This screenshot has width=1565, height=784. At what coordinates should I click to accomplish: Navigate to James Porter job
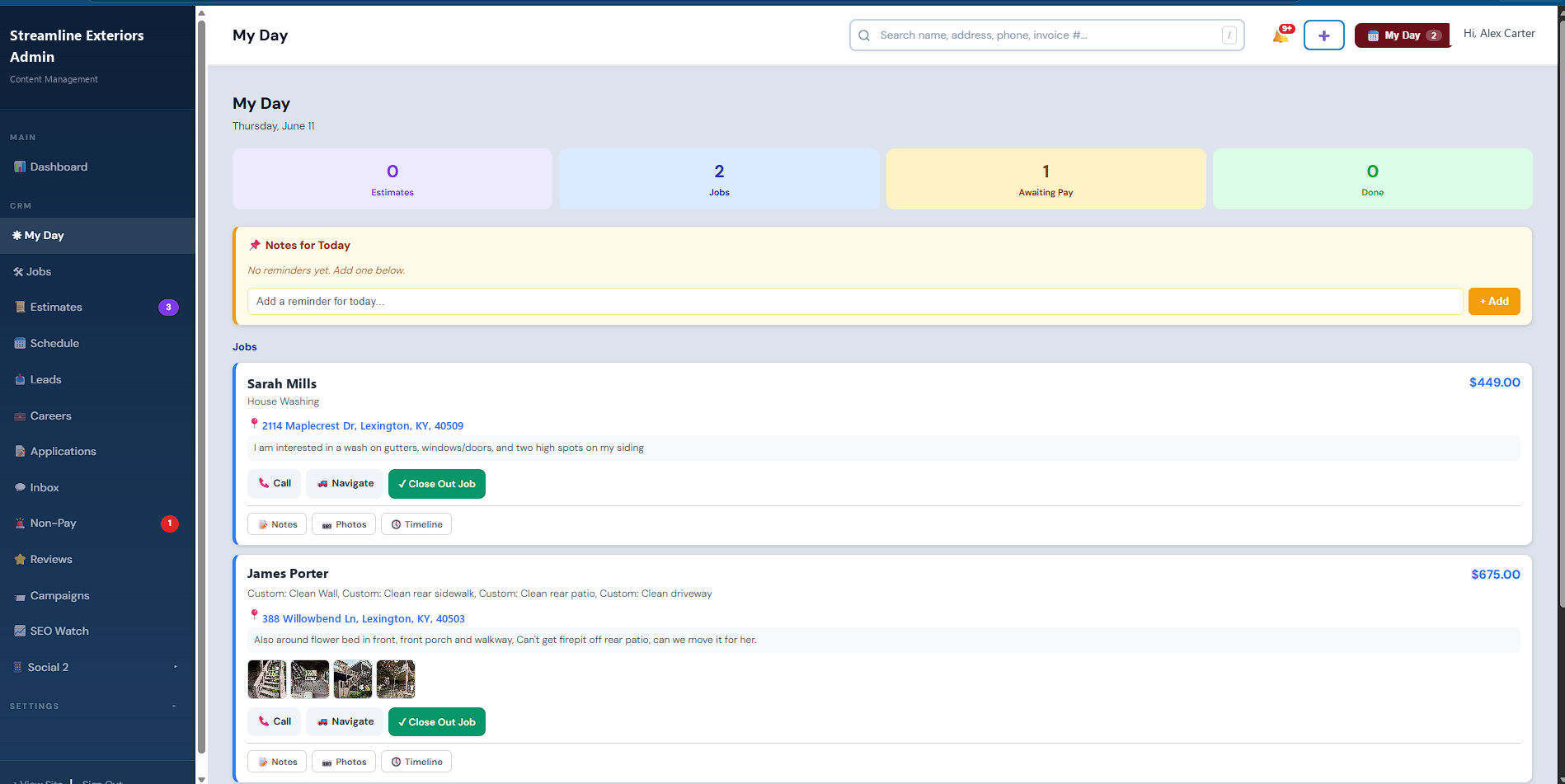click(345, 722)
